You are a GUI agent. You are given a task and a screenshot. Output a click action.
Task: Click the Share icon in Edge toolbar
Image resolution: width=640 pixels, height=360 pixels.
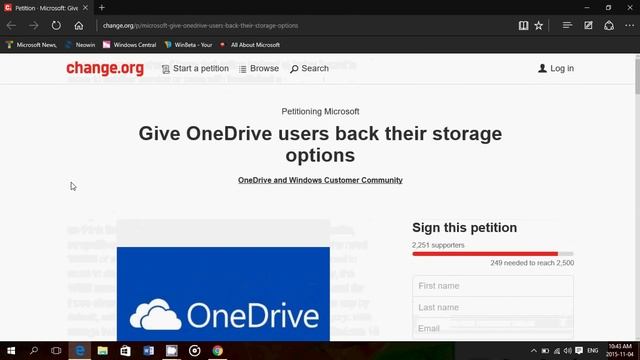(609, 25)
